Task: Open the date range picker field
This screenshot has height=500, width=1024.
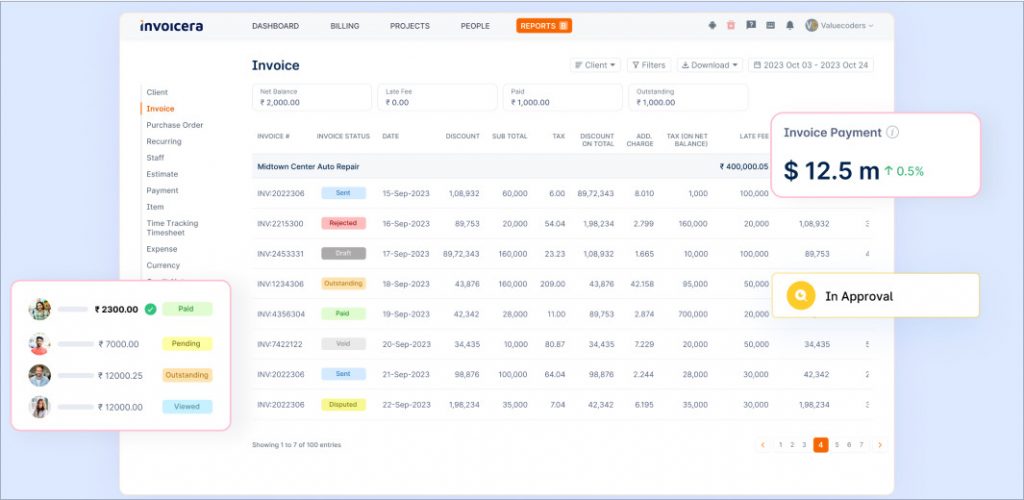Action: pos(811,65)
